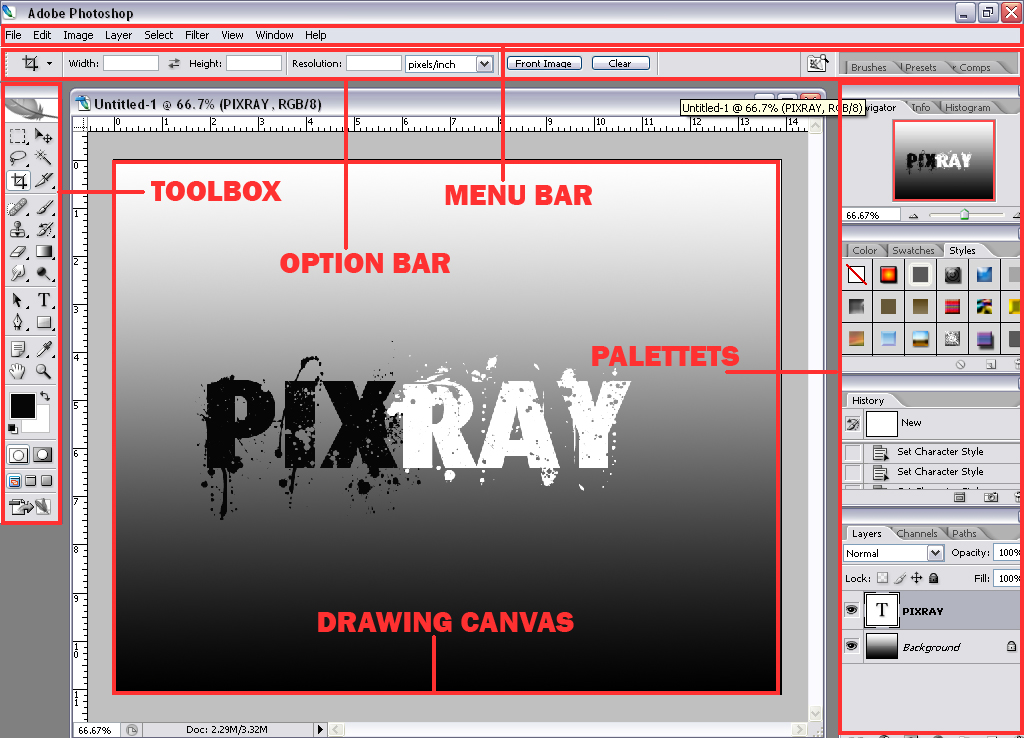Select the Magic Wand tool
This screenshot has height=738, width=1024.
(x=43, y=157)
